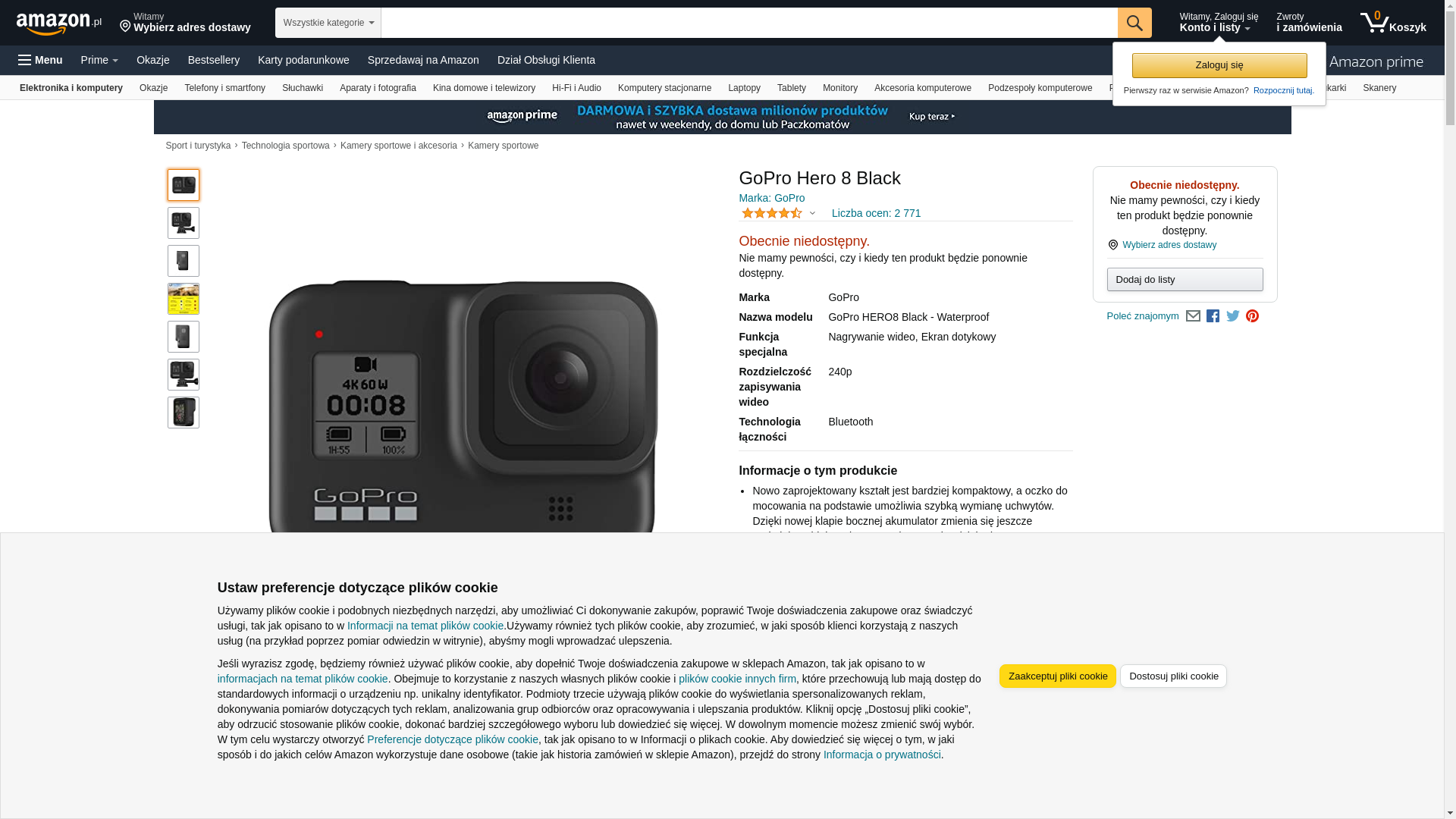Image resolution: width=1456 pixels, height=819 pixels.
Task: Share product on Twitter icon
Action: coord(1233,316)
